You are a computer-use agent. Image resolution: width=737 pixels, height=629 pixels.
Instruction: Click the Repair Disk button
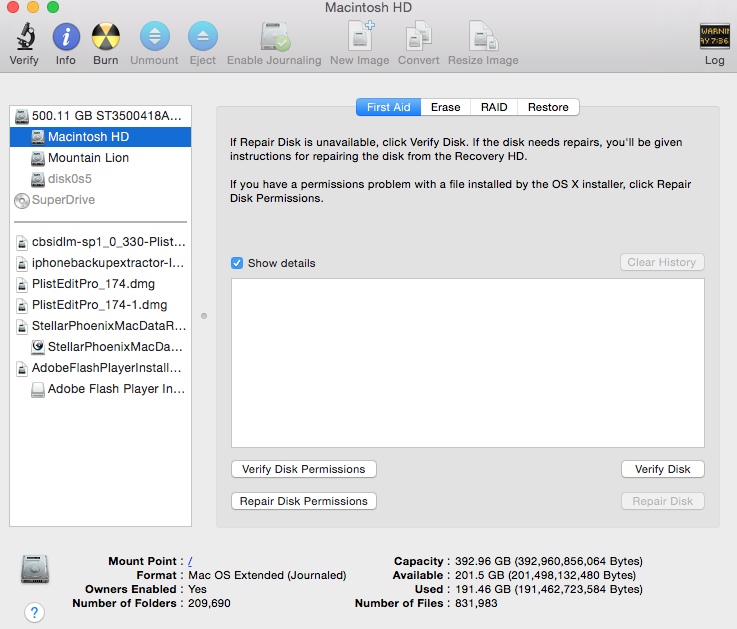pos(662,501)
